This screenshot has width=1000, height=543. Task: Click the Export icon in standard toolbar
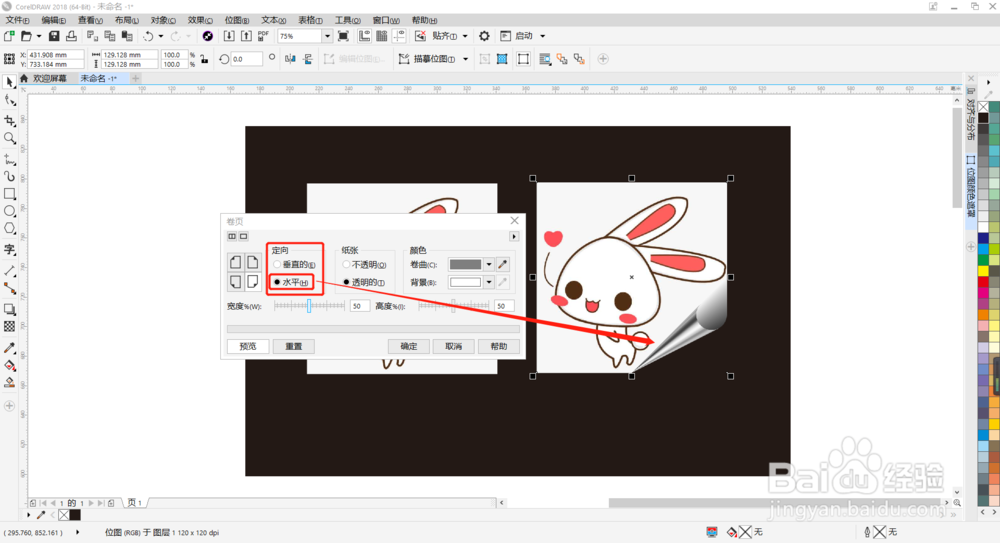point(246,36)
